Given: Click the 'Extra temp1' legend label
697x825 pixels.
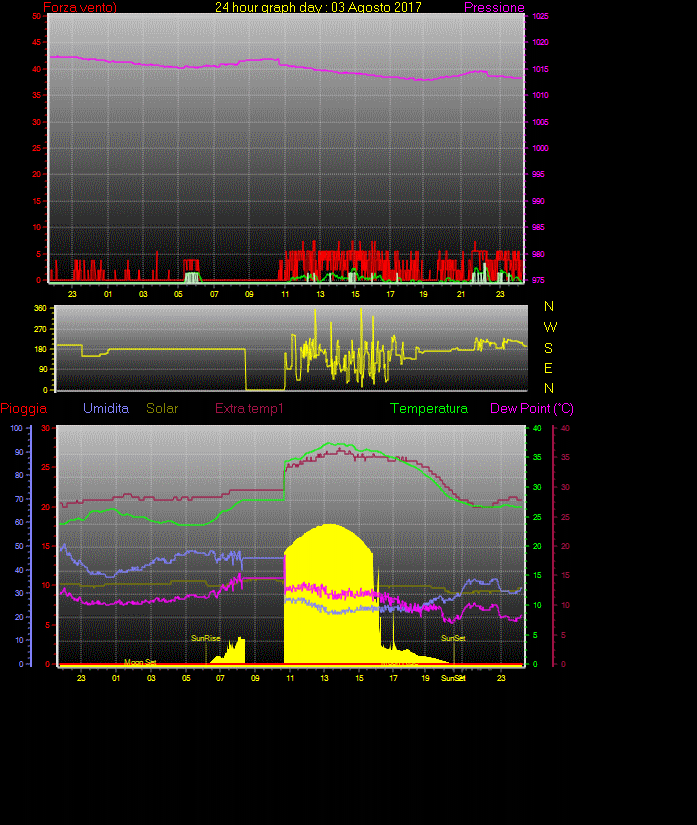Looking at the screenshot, I should tap(249, 408).
